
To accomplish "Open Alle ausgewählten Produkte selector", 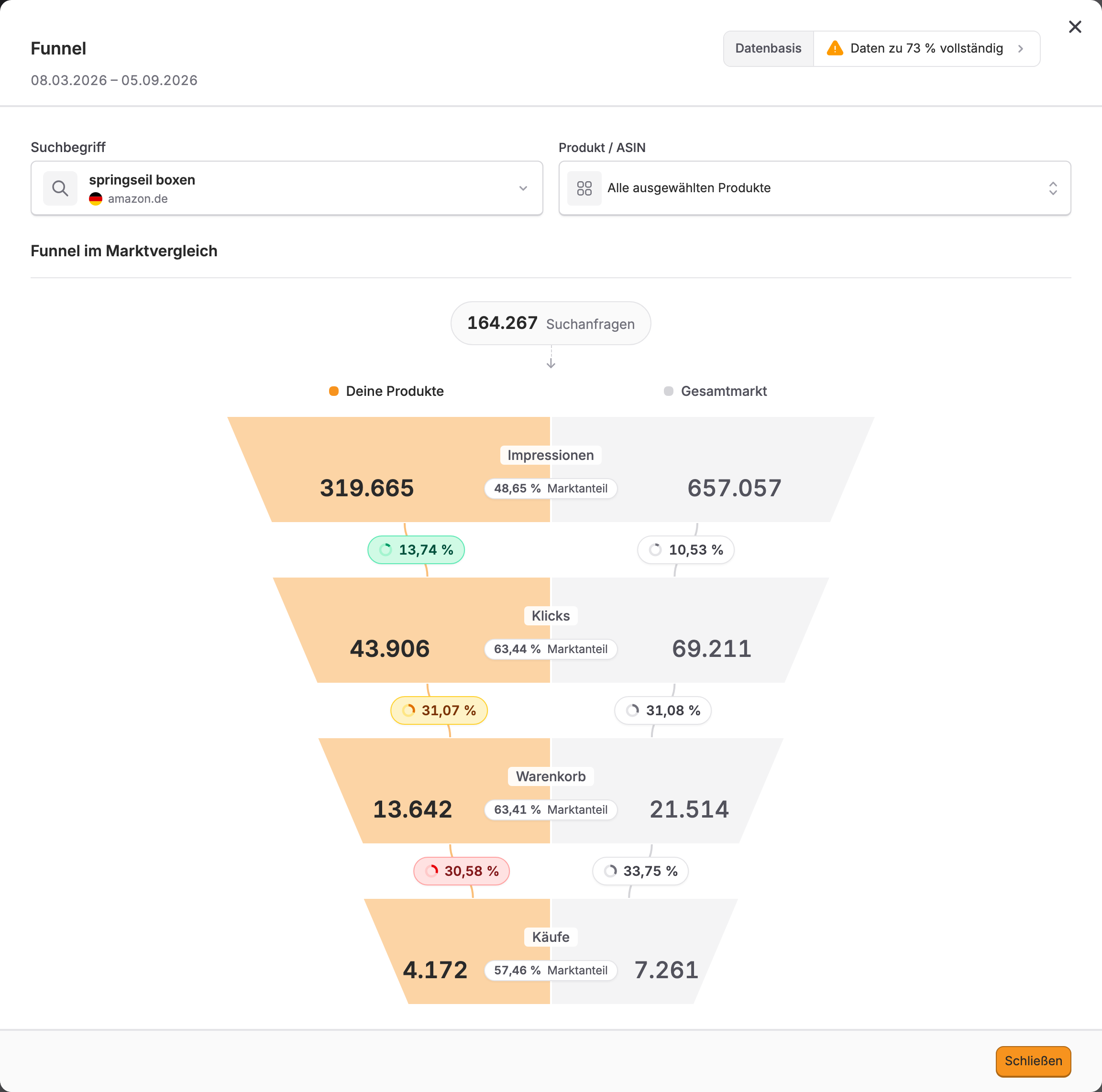I will point(815,188).
